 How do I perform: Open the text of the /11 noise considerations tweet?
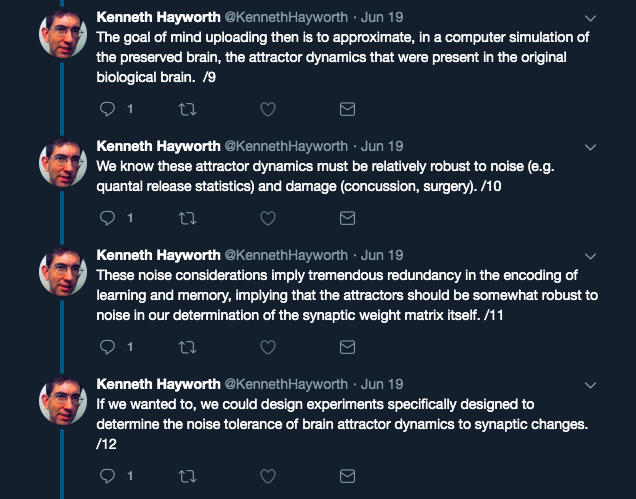coord(347,295)
